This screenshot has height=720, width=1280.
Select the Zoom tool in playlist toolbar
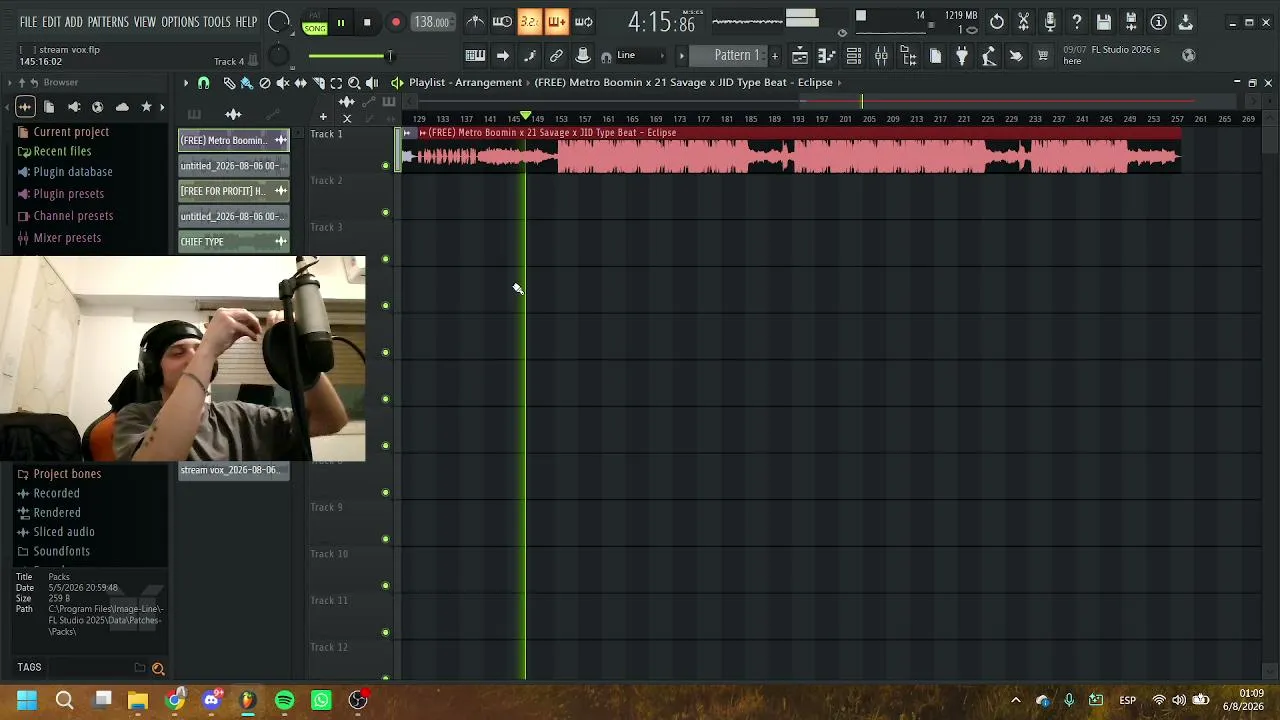click(x=354, y=83)
